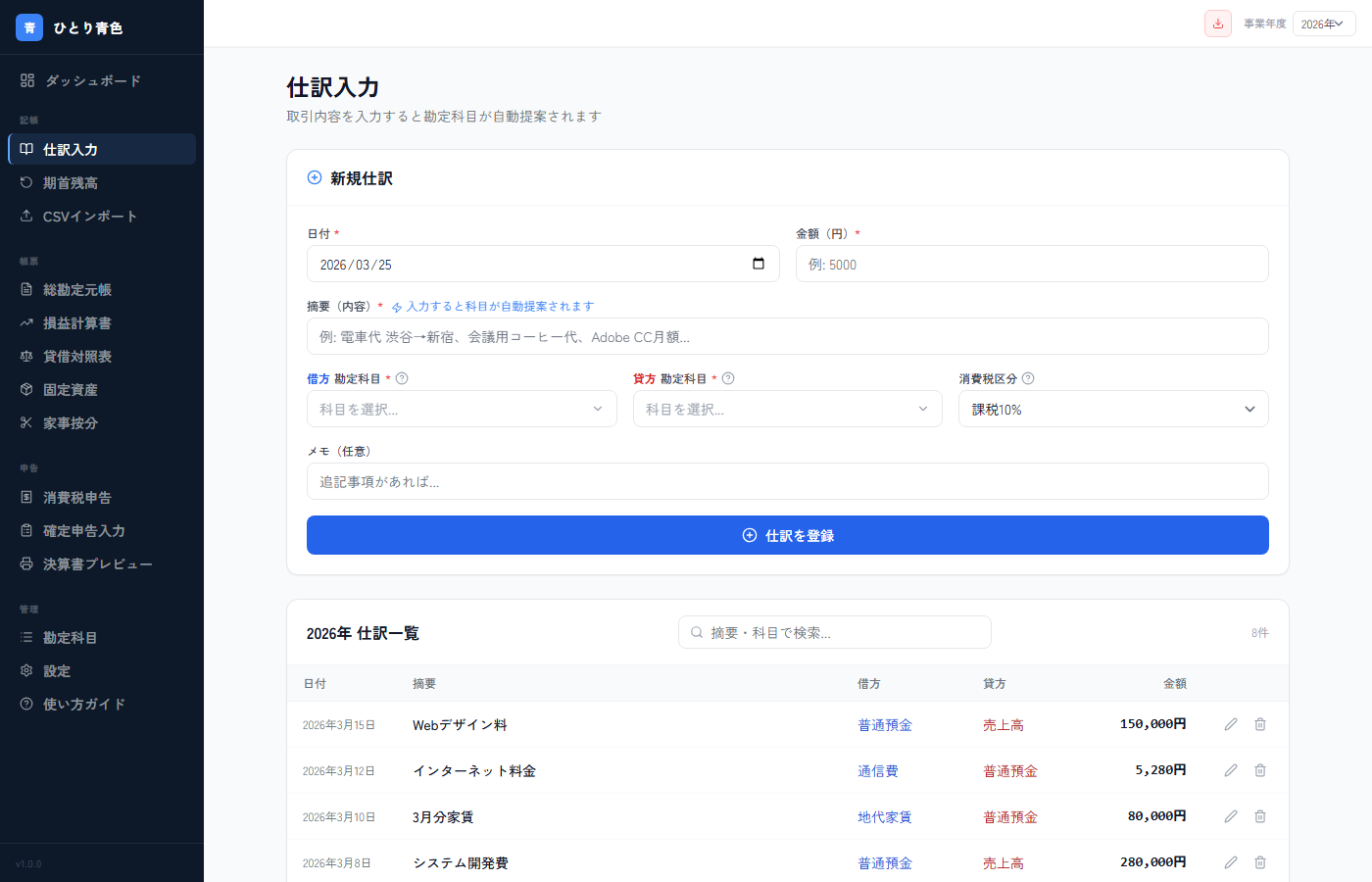Image resolution: width=1372 pixels, height=882 pixels.
Task: Expand the 消費税区分 課税10% dropdown
Action: point(1112,409)
